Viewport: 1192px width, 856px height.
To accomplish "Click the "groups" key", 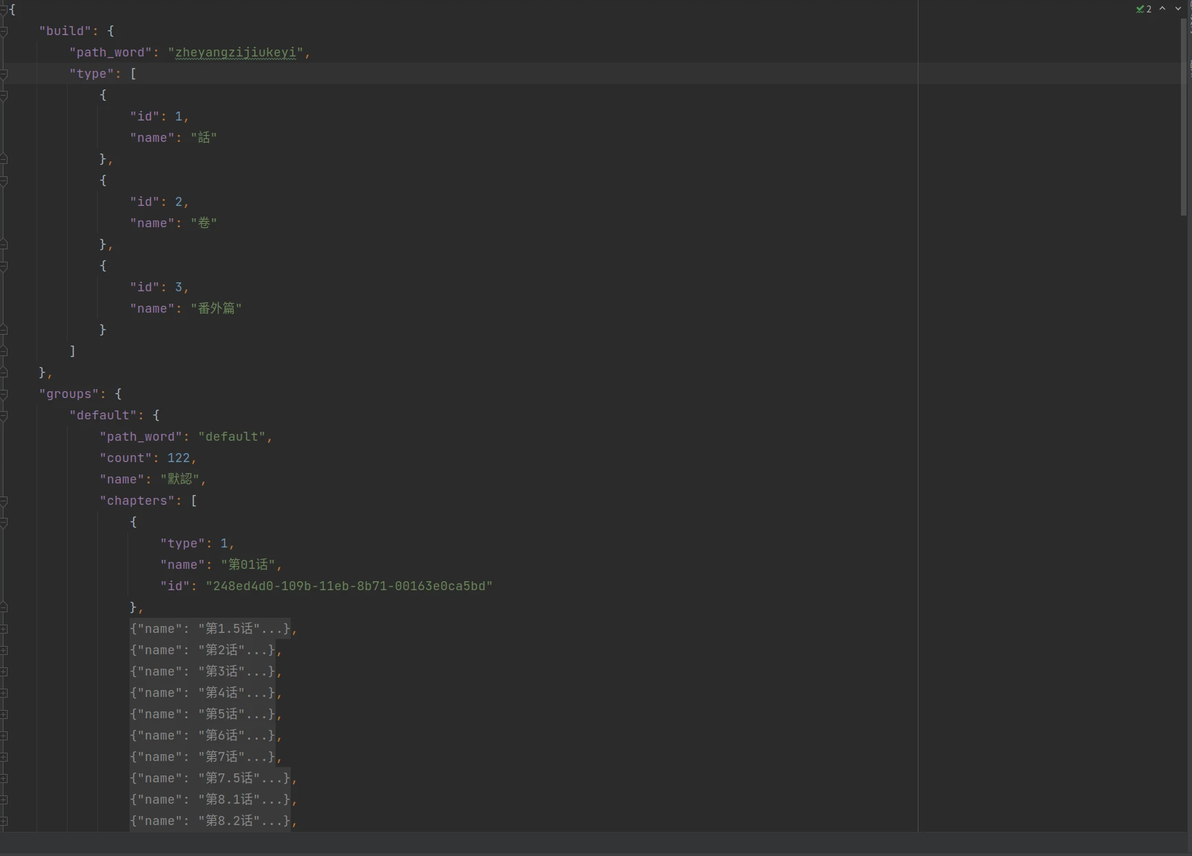I will tap(69, 394).
